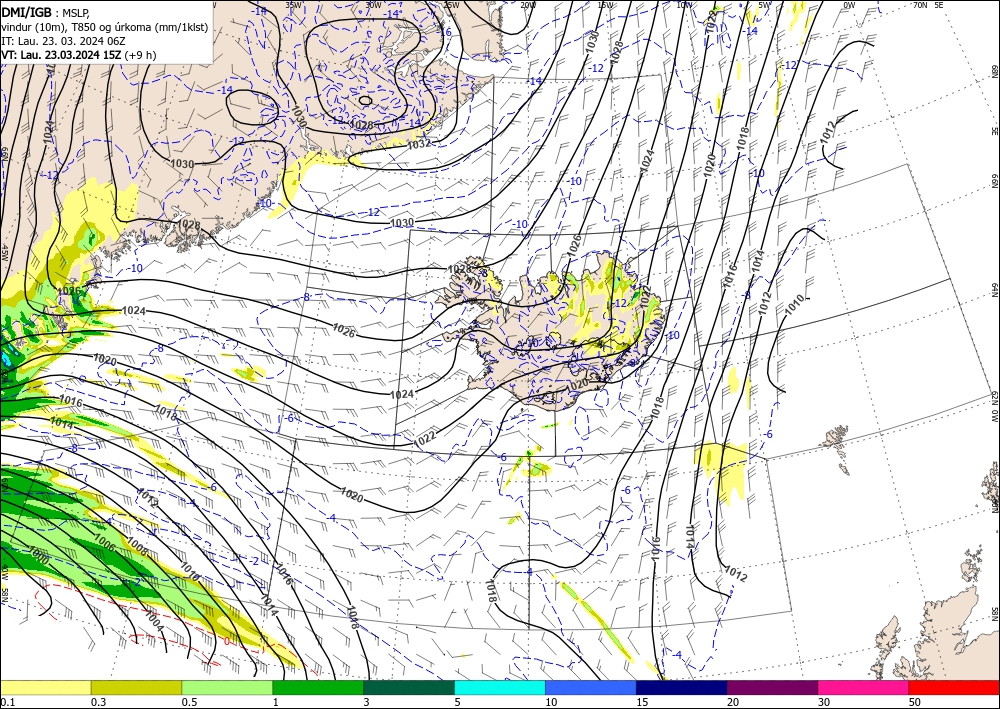Click the light green 0.5–1 legend swatch

[x=227, y=688]
